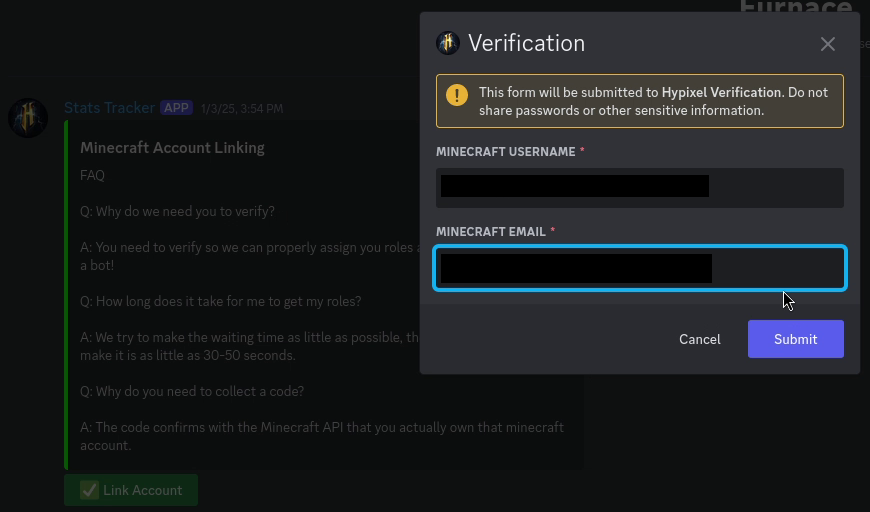Close the Verification dialog with the X

click(x=827, y=44)
